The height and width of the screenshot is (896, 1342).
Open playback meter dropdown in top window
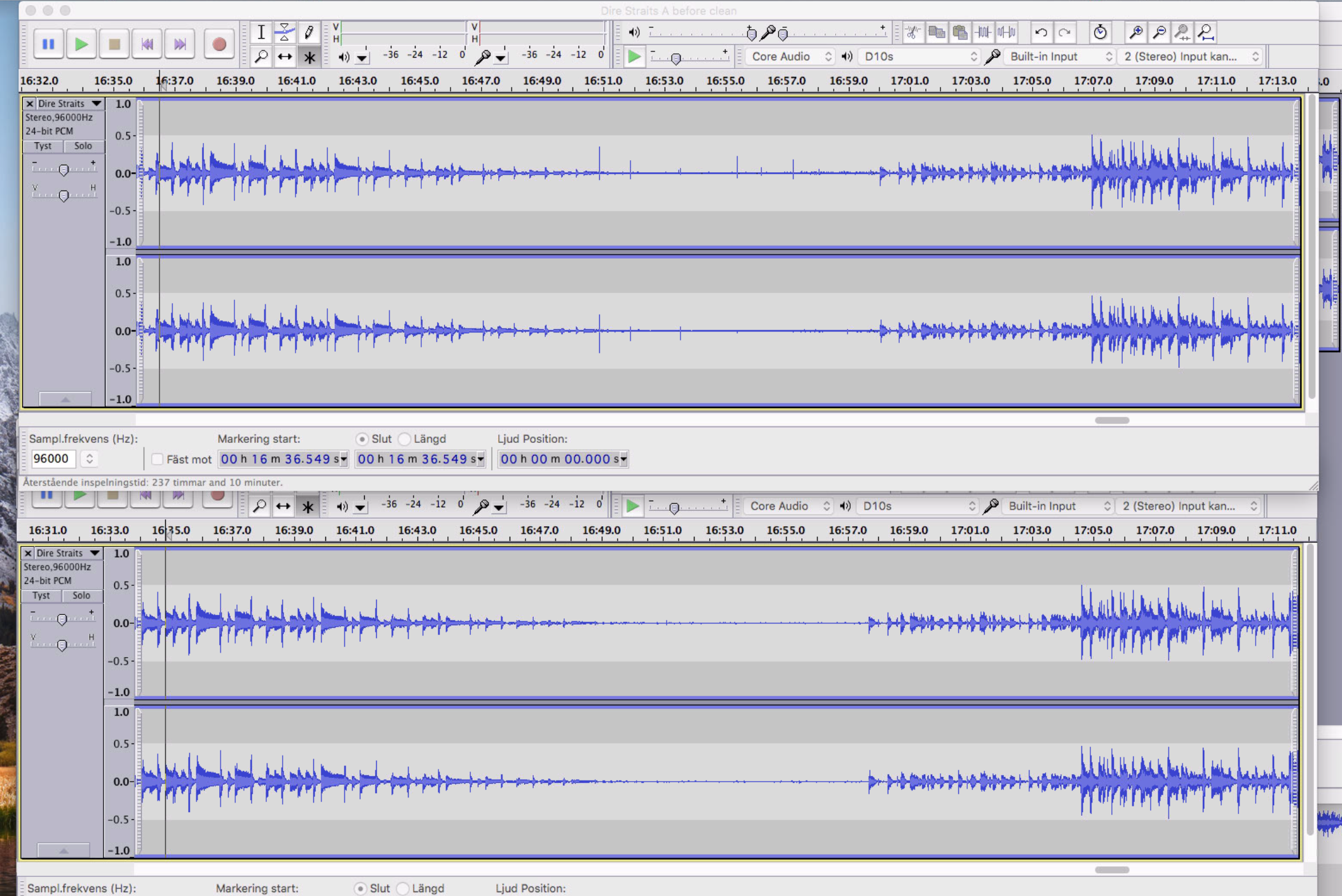pyautogui.click(x=362, y=58)
